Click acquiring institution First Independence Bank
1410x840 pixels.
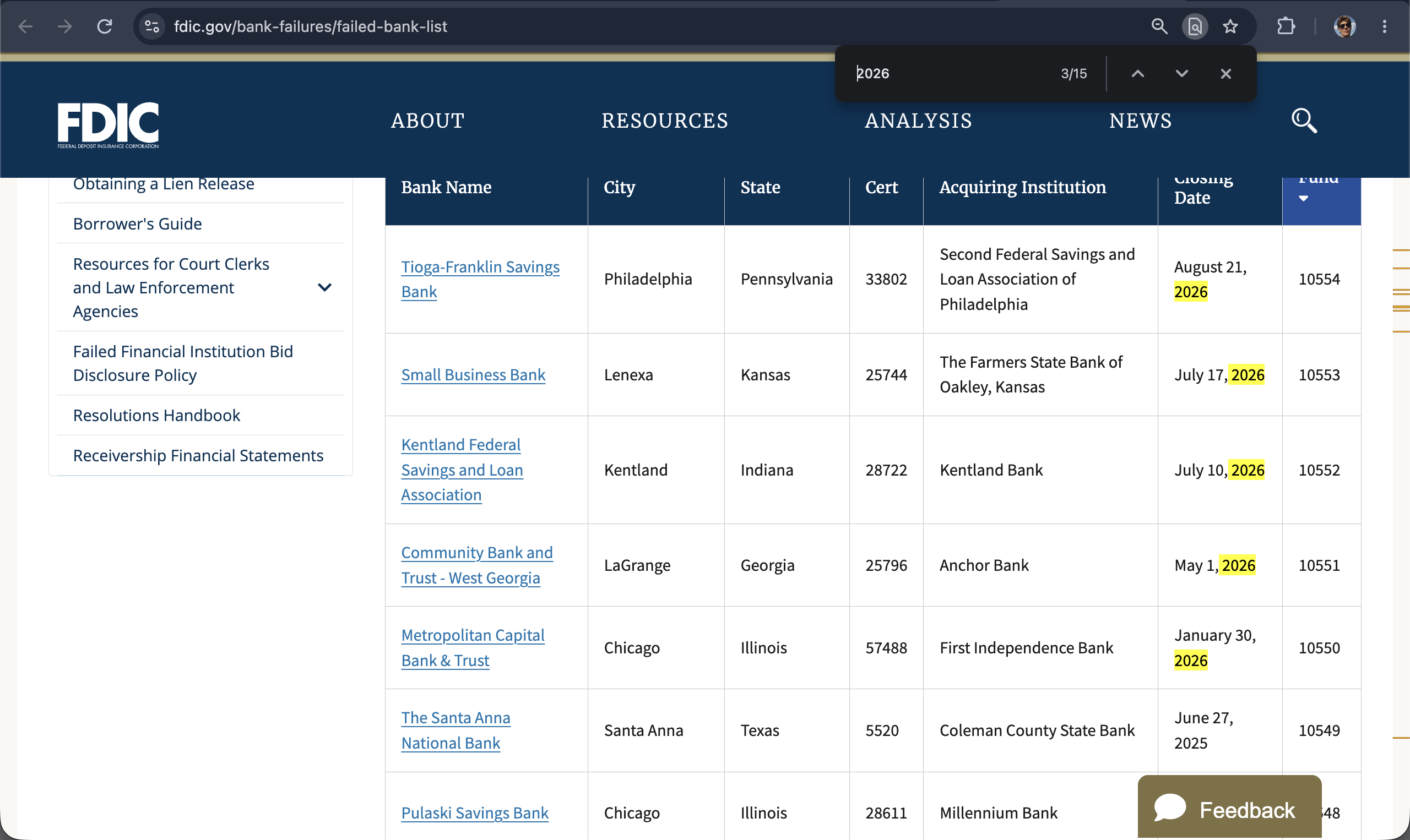pos(1026,647)
